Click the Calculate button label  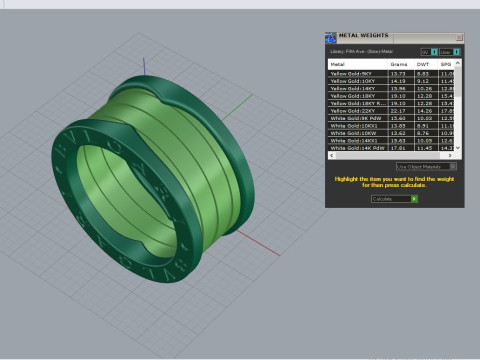(382, 199)
